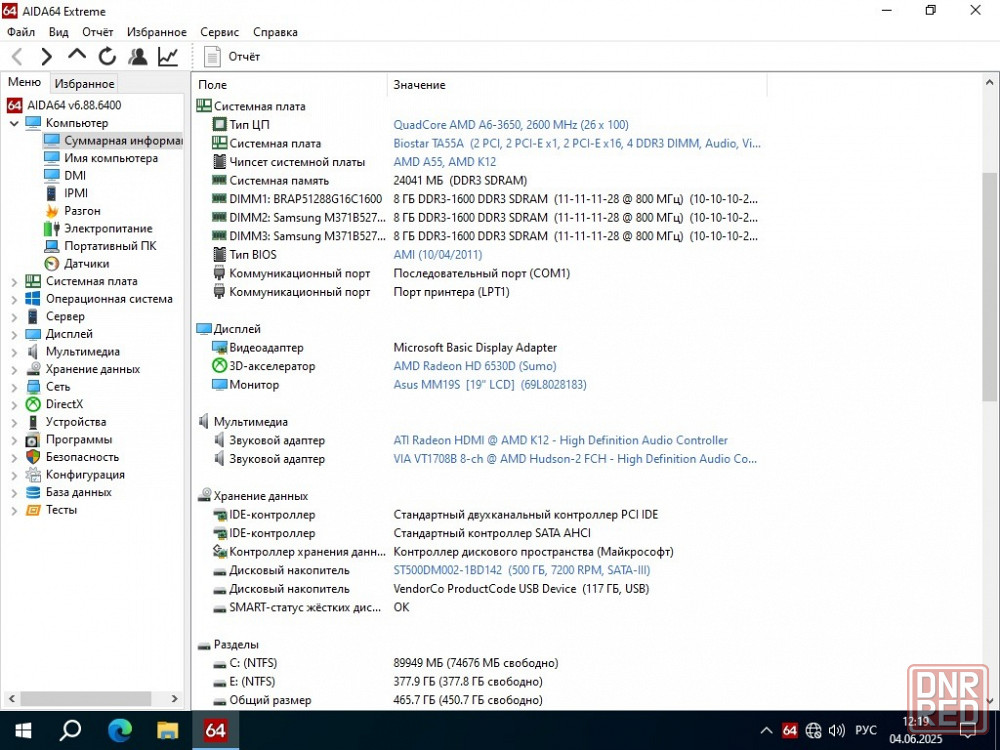The width and height of the screenshot is (1000, 750).
Task: Expand the Системная плата tree node
Action: coord(14,281)
